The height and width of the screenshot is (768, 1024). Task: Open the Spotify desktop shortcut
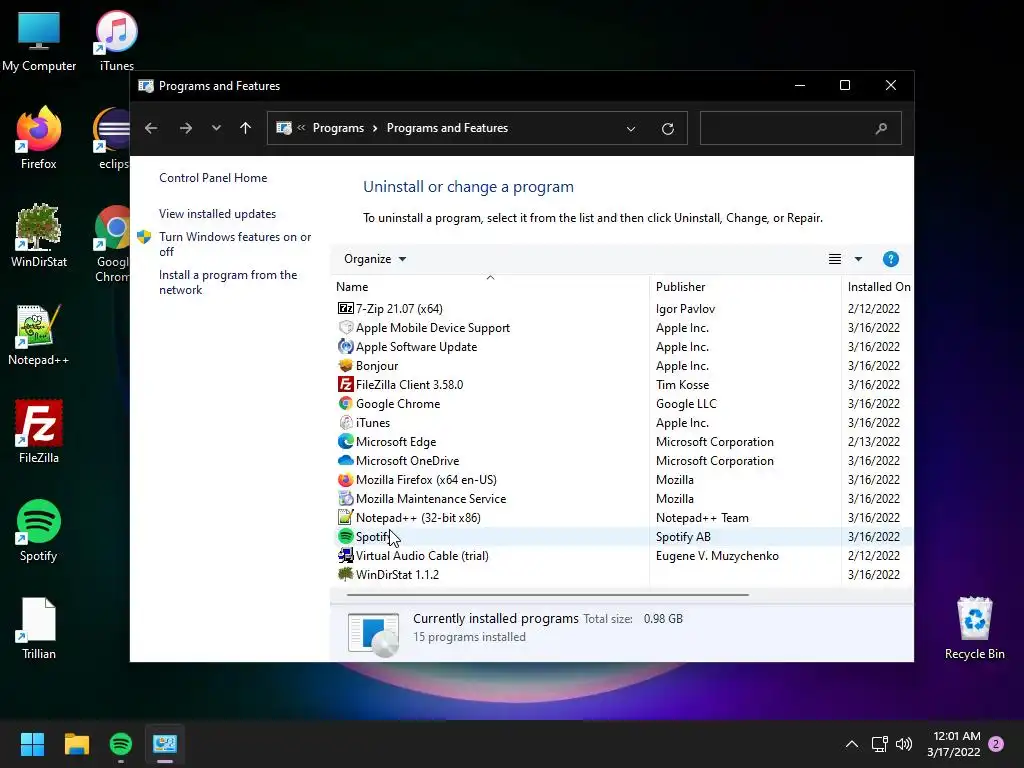coord(39,530)
